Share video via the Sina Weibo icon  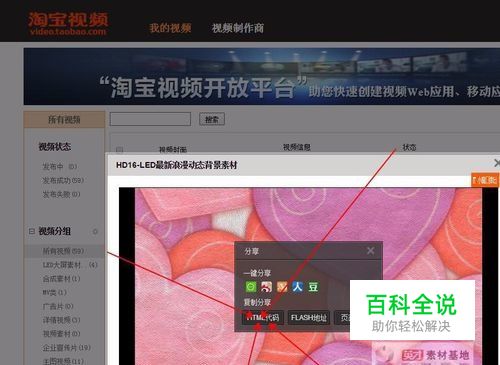click(266, 286)
